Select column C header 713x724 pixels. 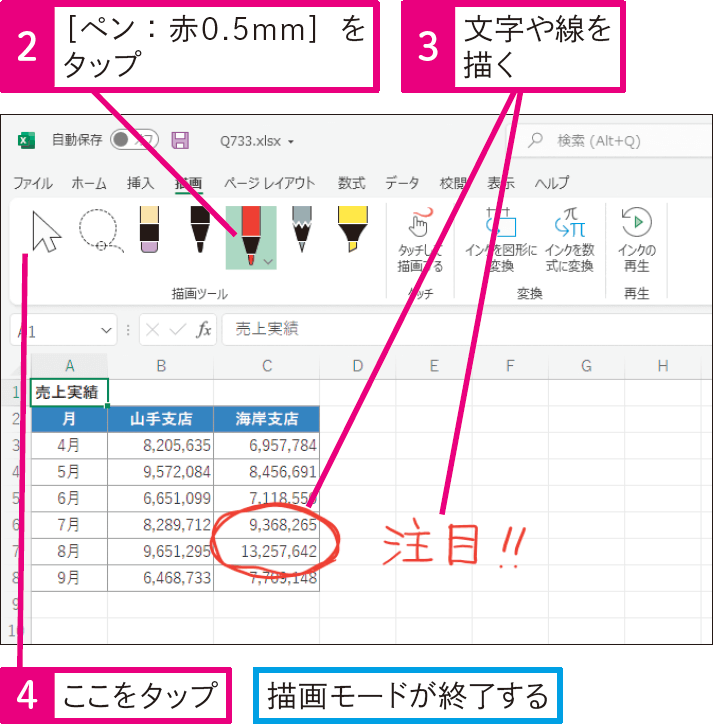pyautogui.click(x=267, y=366)
